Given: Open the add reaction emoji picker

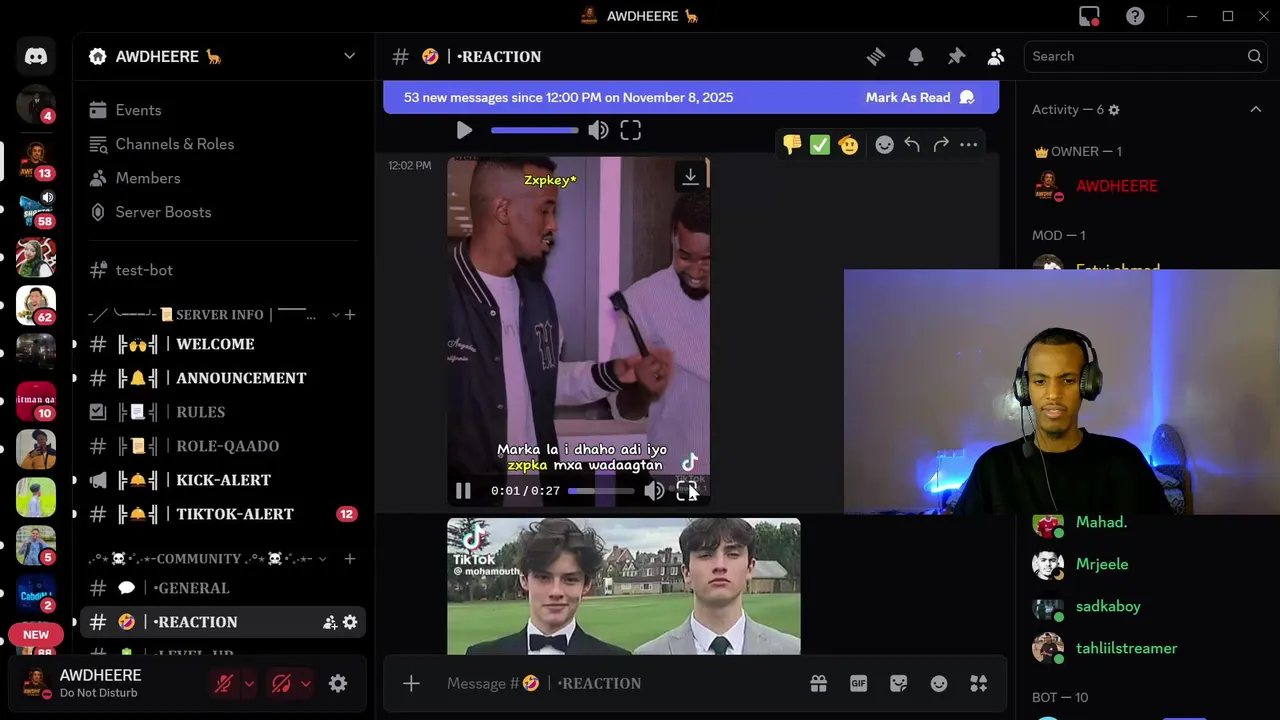Looking at the screenshot, I should pos(884,145).
